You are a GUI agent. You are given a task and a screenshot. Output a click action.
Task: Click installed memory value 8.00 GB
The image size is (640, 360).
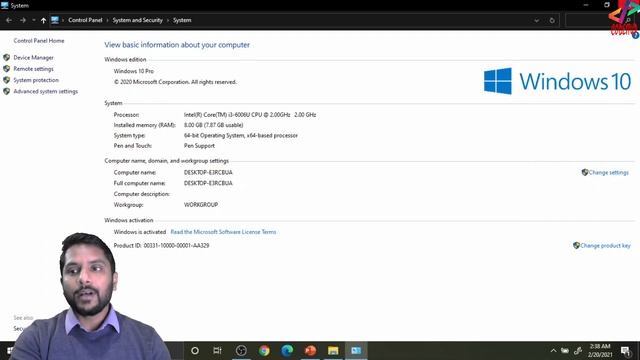point(213,125)
